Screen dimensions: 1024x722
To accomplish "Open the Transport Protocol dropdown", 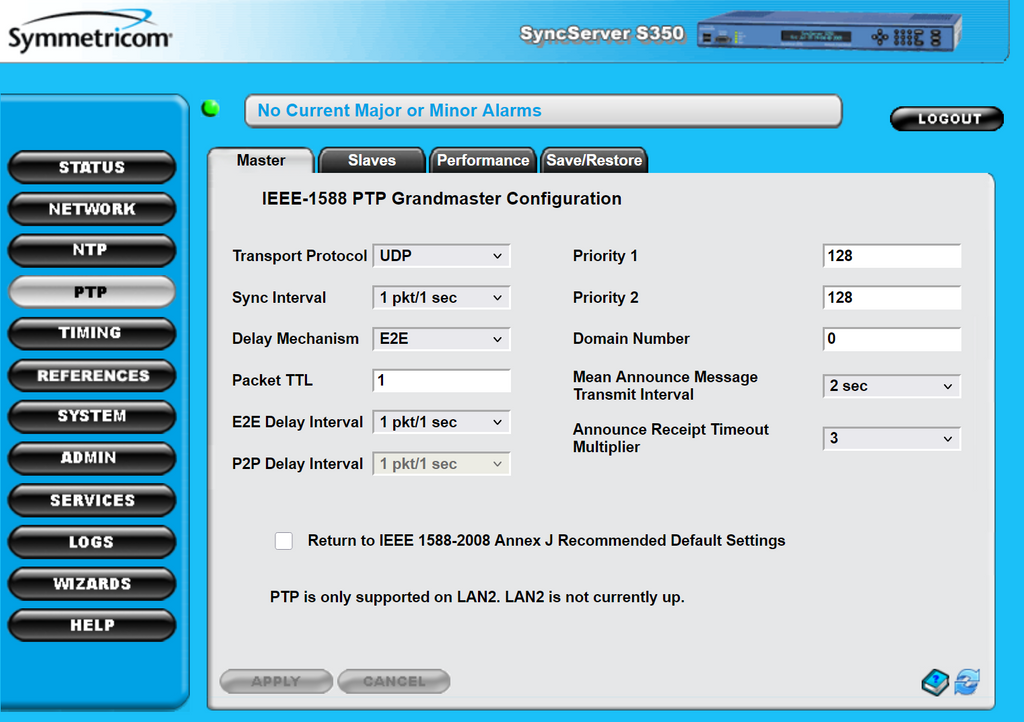I will point(441,256).
